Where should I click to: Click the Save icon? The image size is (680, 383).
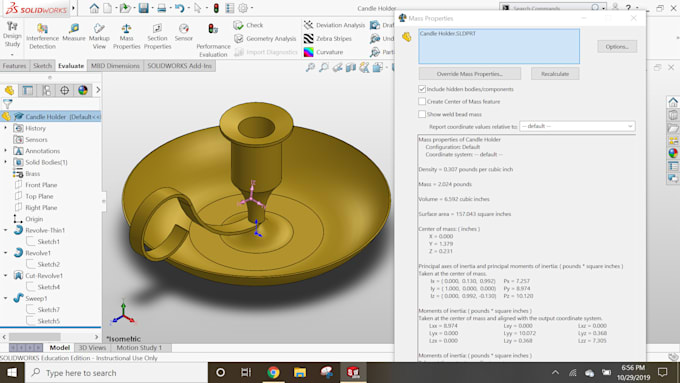144,8
